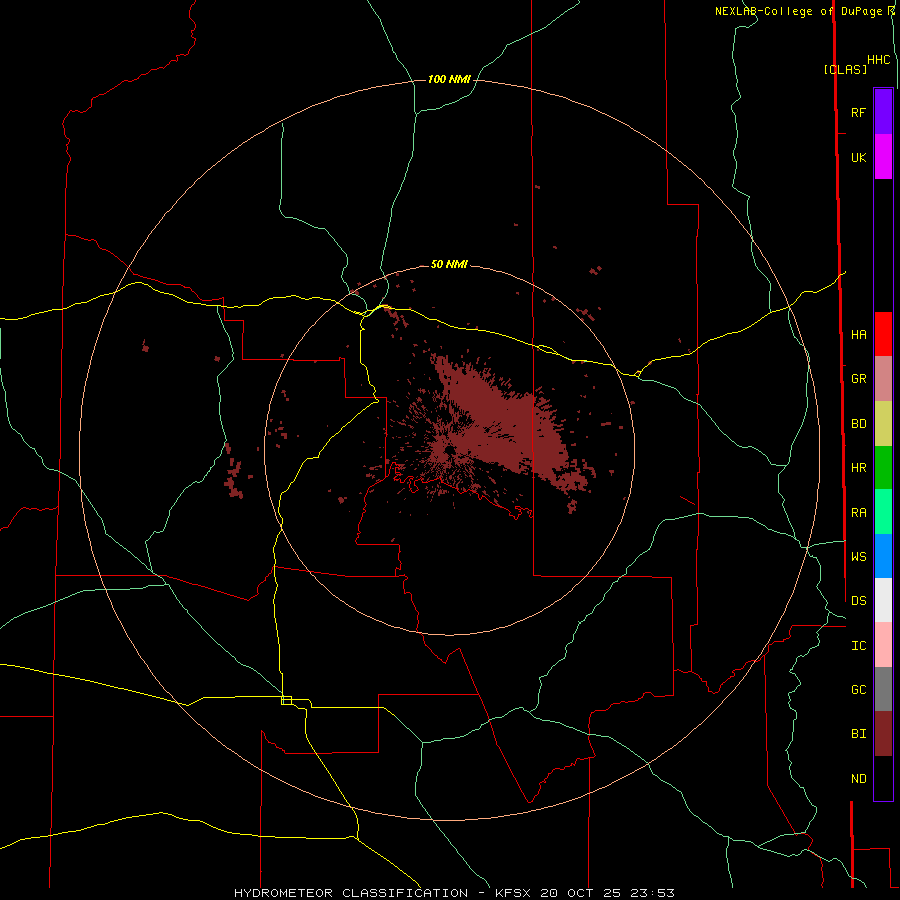Click the 100 NMI range ring label
This screenshot has width=900, height=900.
click(x=449, y=79)
